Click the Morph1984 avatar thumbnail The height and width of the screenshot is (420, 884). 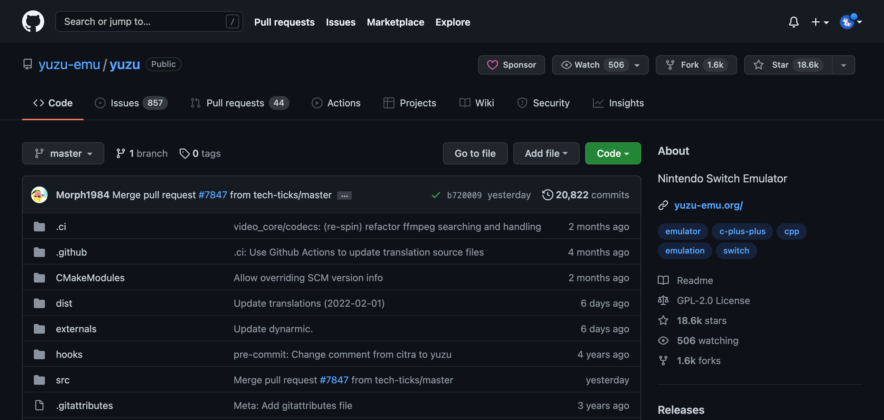39,195
